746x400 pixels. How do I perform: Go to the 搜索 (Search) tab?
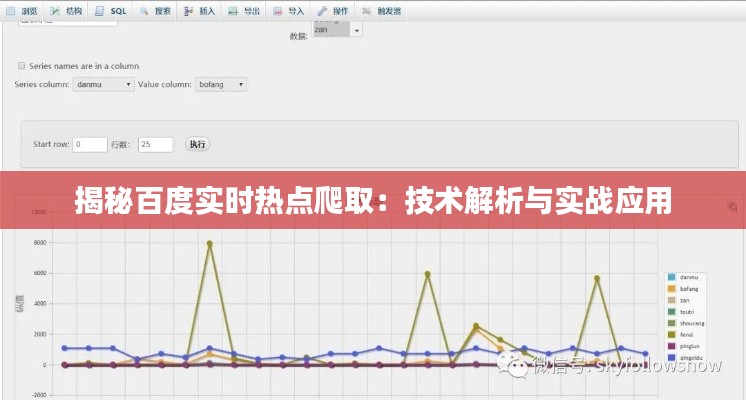pos(156,10)
